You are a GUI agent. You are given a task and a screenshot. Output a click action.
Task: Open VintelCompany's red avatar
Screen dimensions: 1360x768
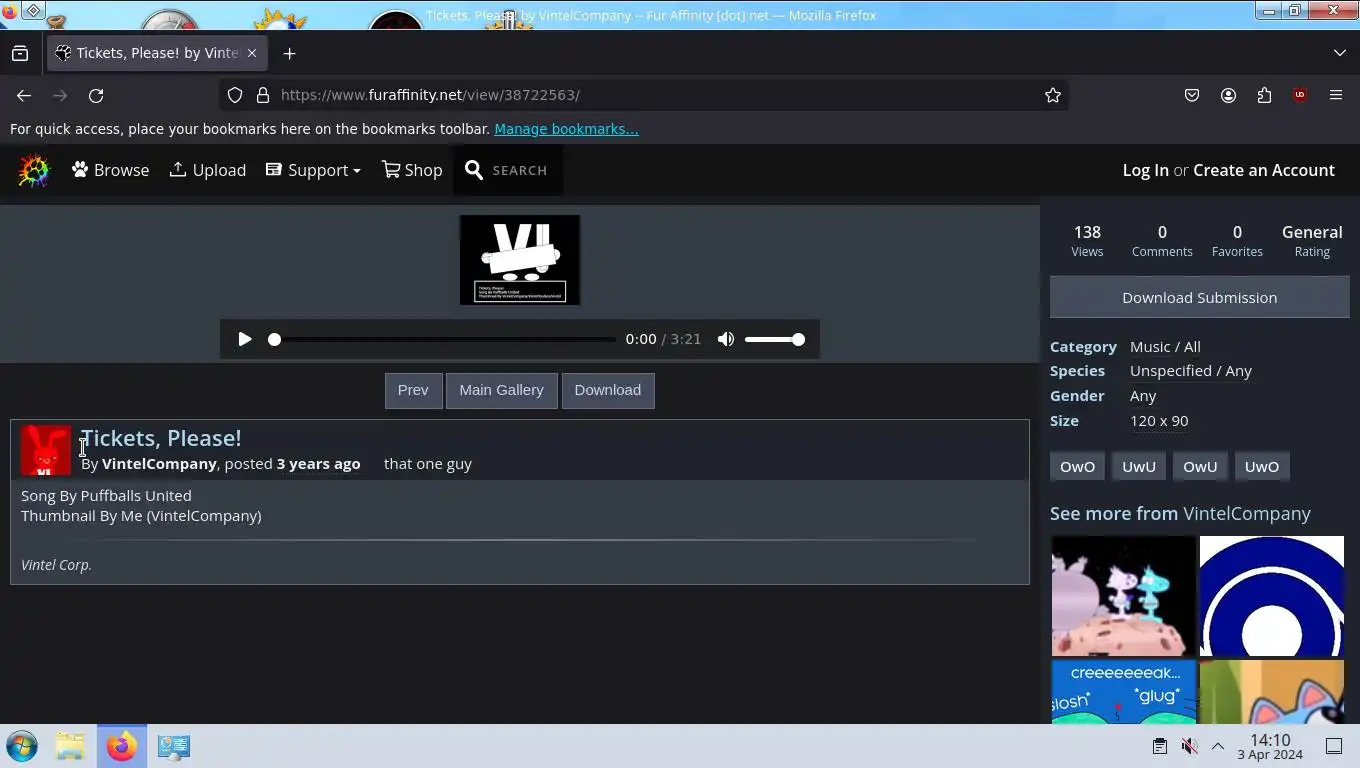pos(45,450)
